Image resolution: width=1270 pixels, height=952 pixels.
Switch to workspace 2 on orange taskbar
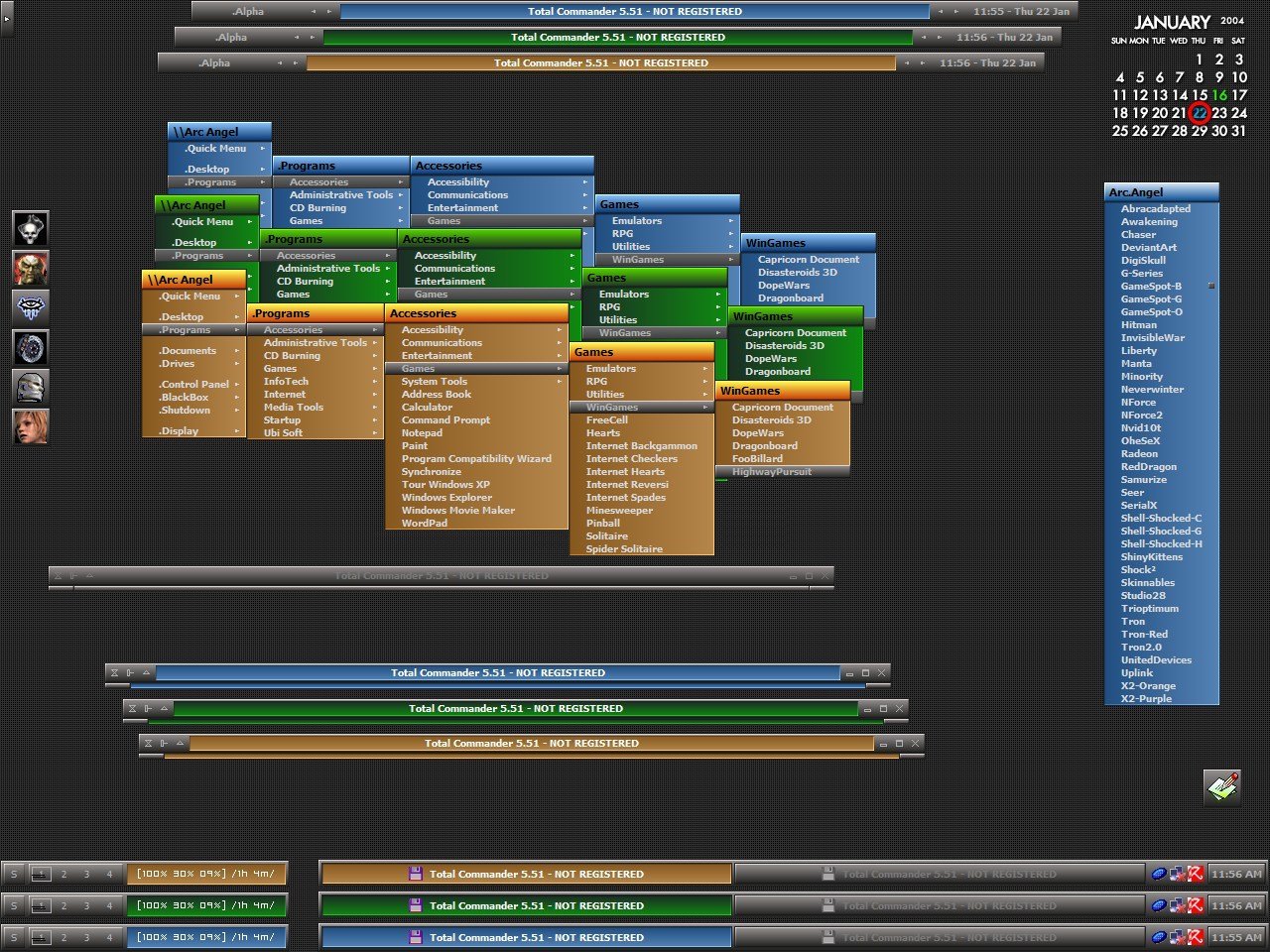(x=64, y=874)
